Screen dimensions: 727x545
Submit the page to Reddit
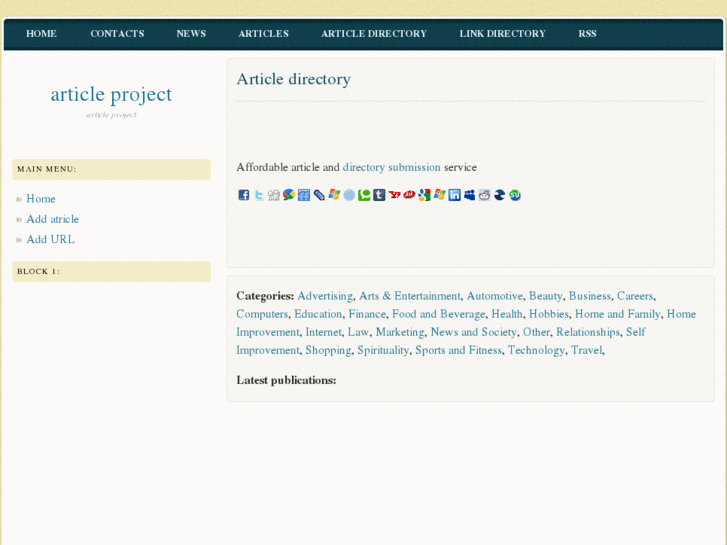[485, 195]
